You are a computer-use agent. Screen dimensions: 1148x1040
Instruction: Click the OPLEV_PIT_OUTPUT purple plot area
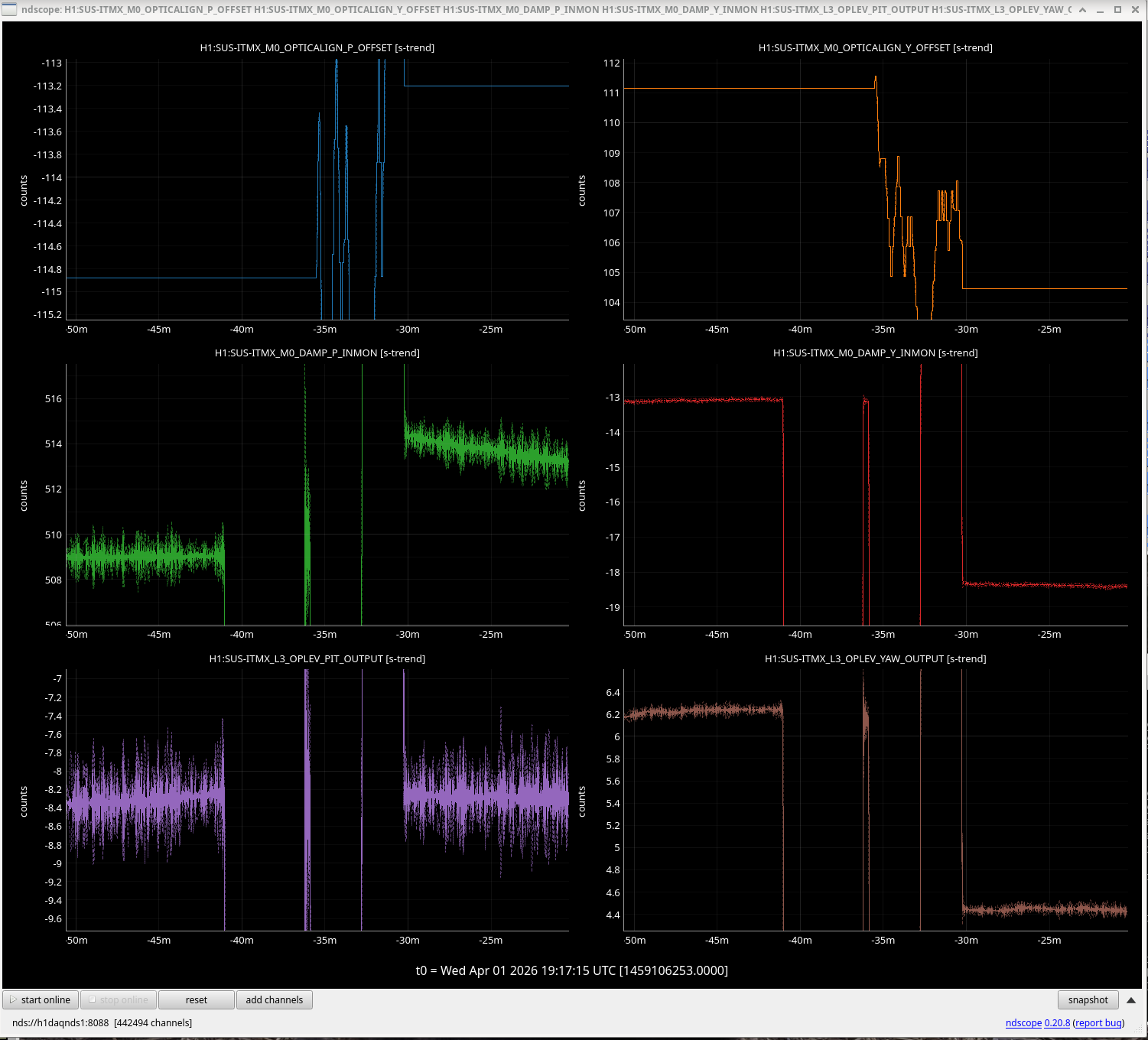pyautogui.click(x=317, y=800)
